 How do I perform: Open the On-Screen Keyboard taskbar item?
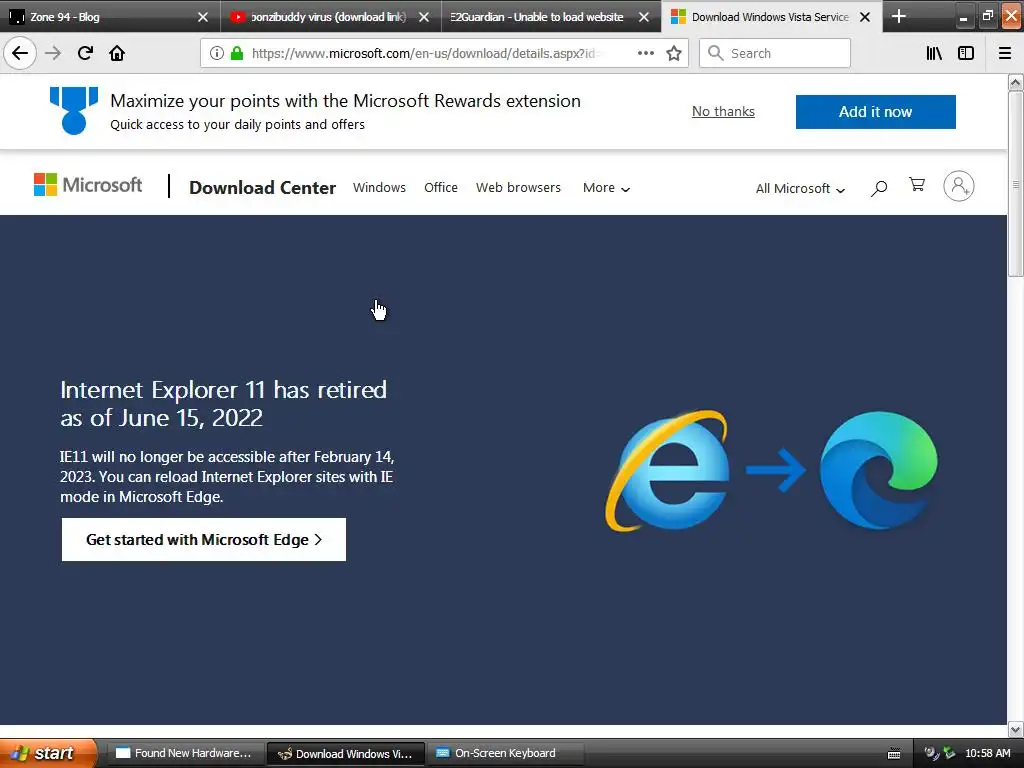tap(505, 753)
